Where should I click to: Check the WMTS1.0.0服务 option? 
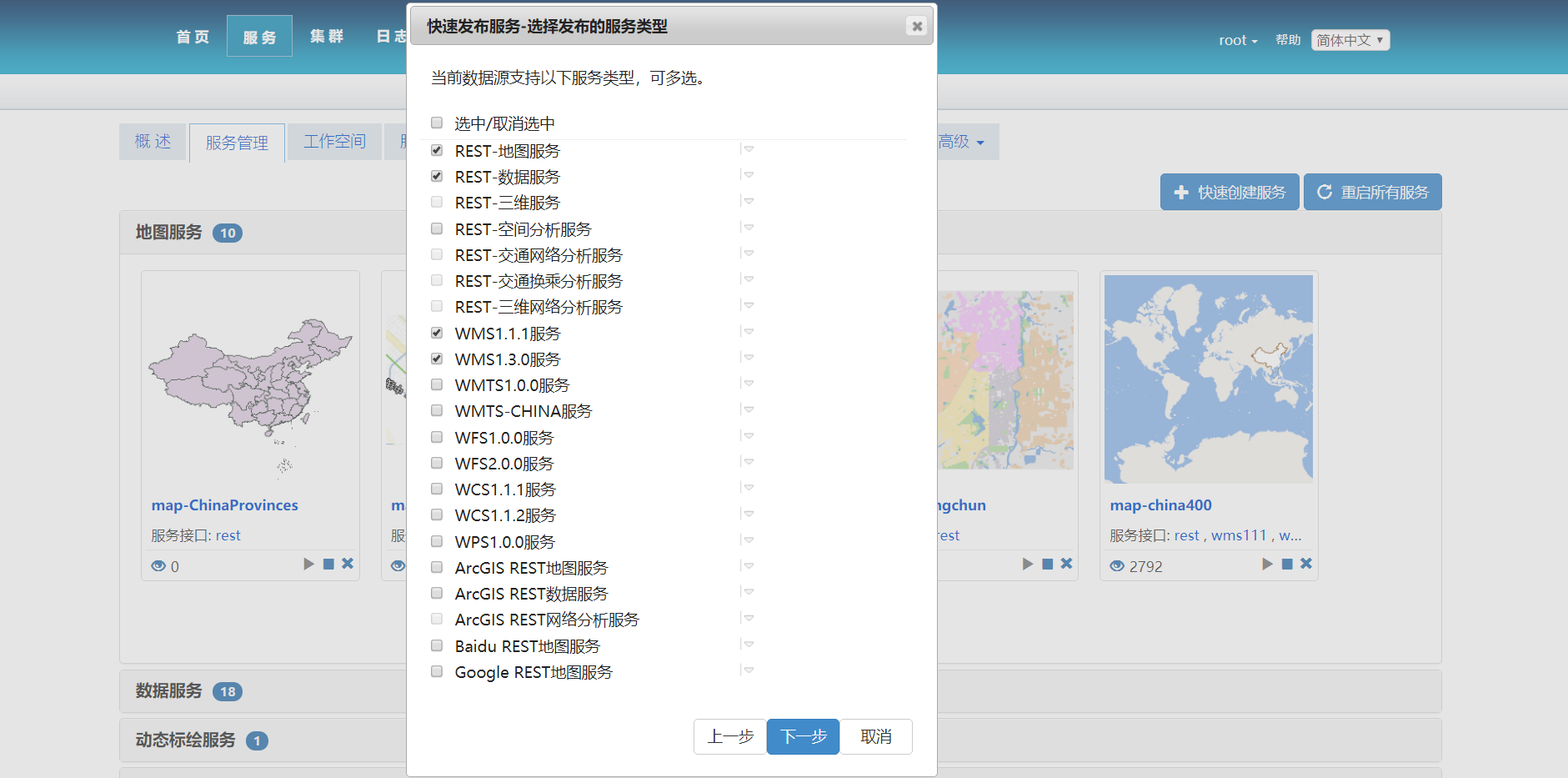click(x=437, y=384)
